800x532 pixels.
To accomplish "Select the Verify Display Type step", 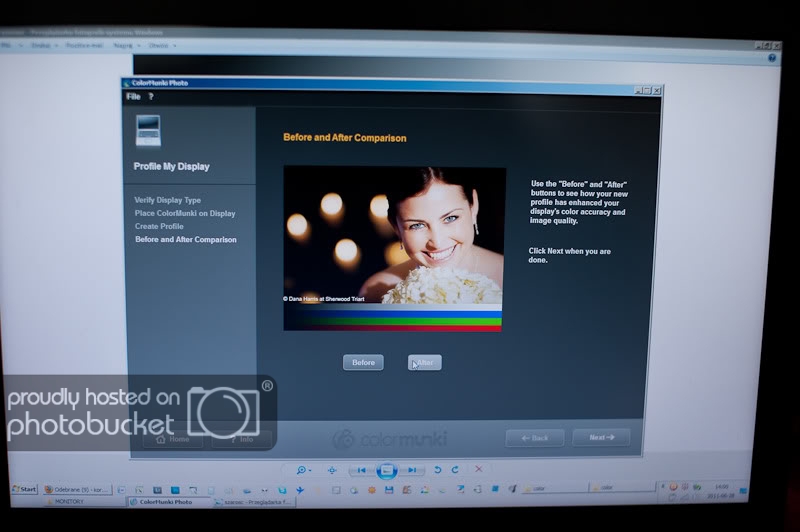I will [167, 200].
